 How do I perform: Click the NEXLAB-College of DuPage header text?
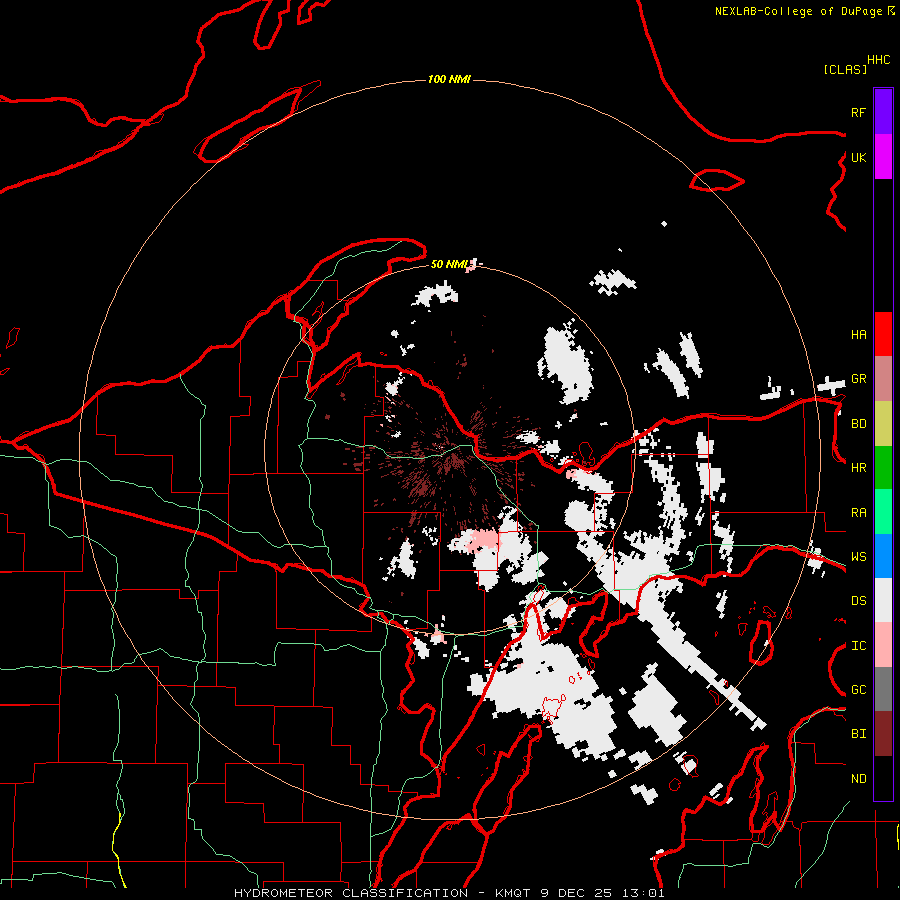coord(799,11)
